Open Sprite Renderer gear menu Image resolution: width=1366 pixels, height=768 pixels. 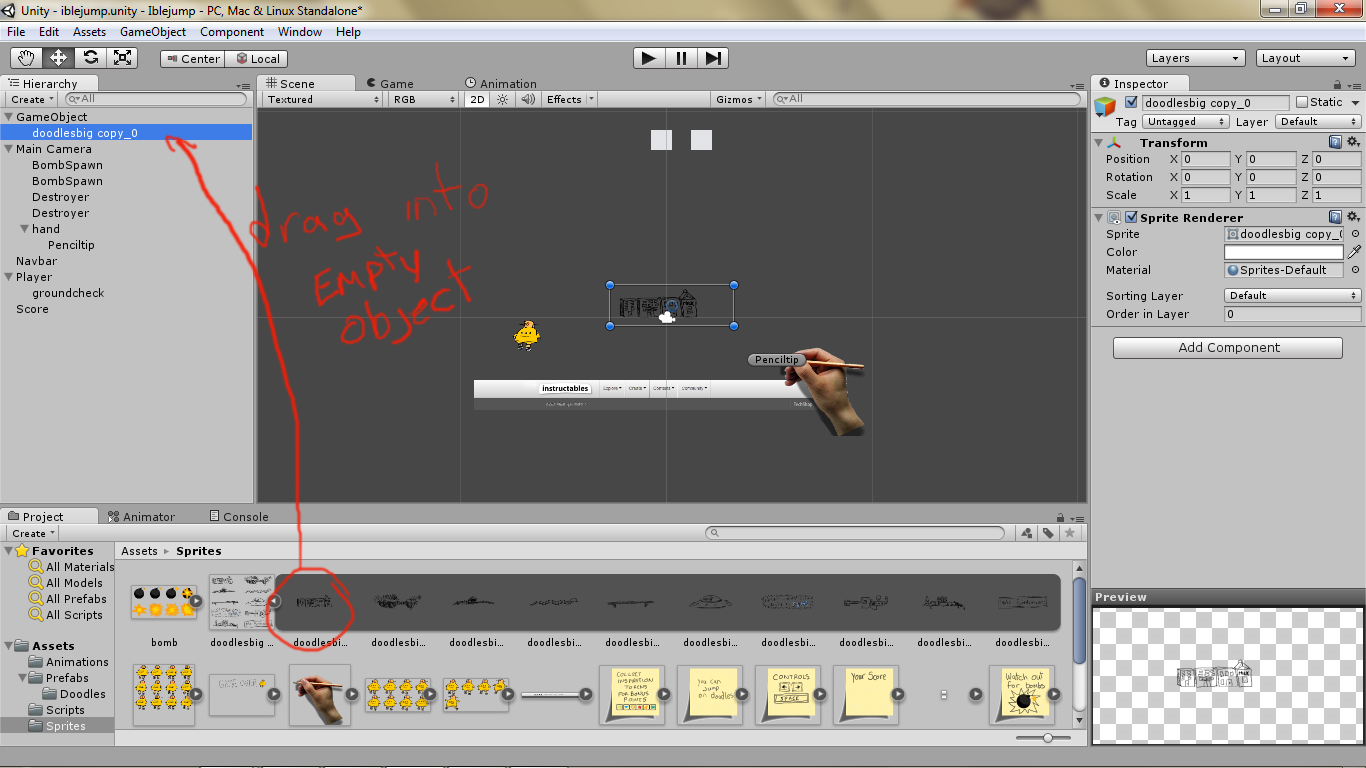coord(1354,217)
